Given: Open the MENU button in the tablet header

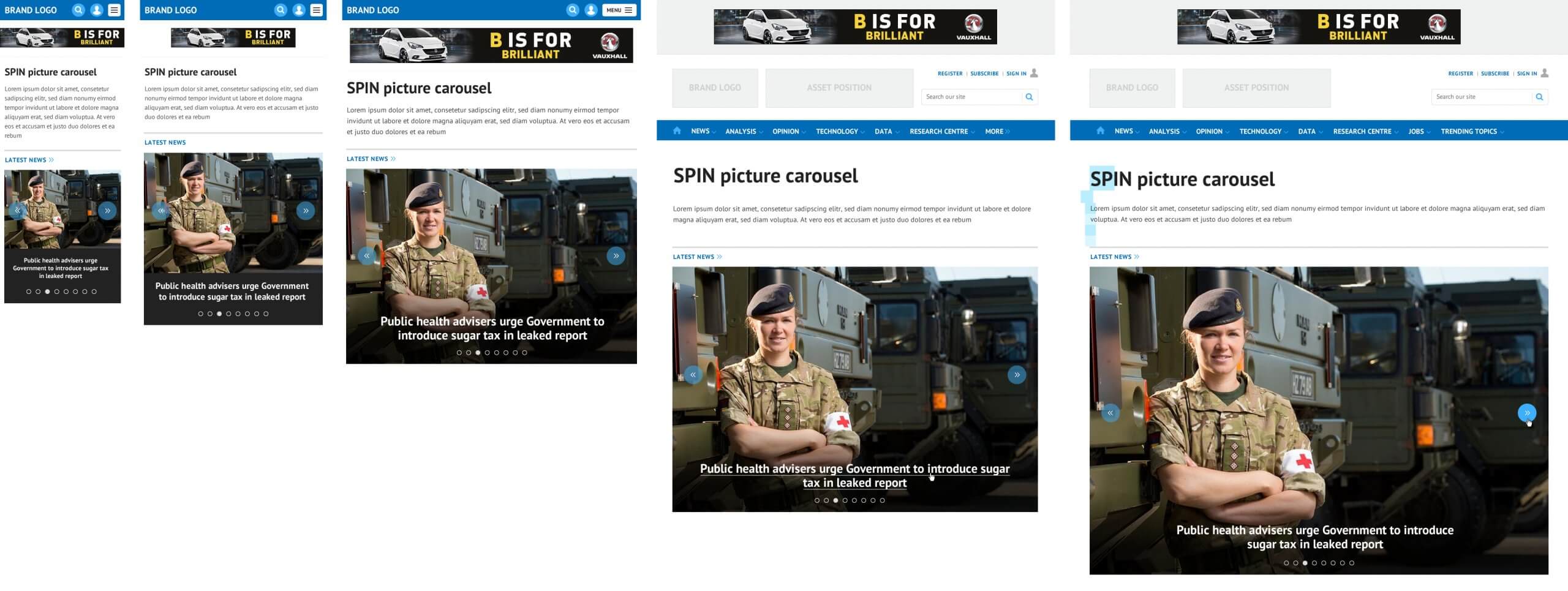Looking at the screenshot, I should pos(619,10).
